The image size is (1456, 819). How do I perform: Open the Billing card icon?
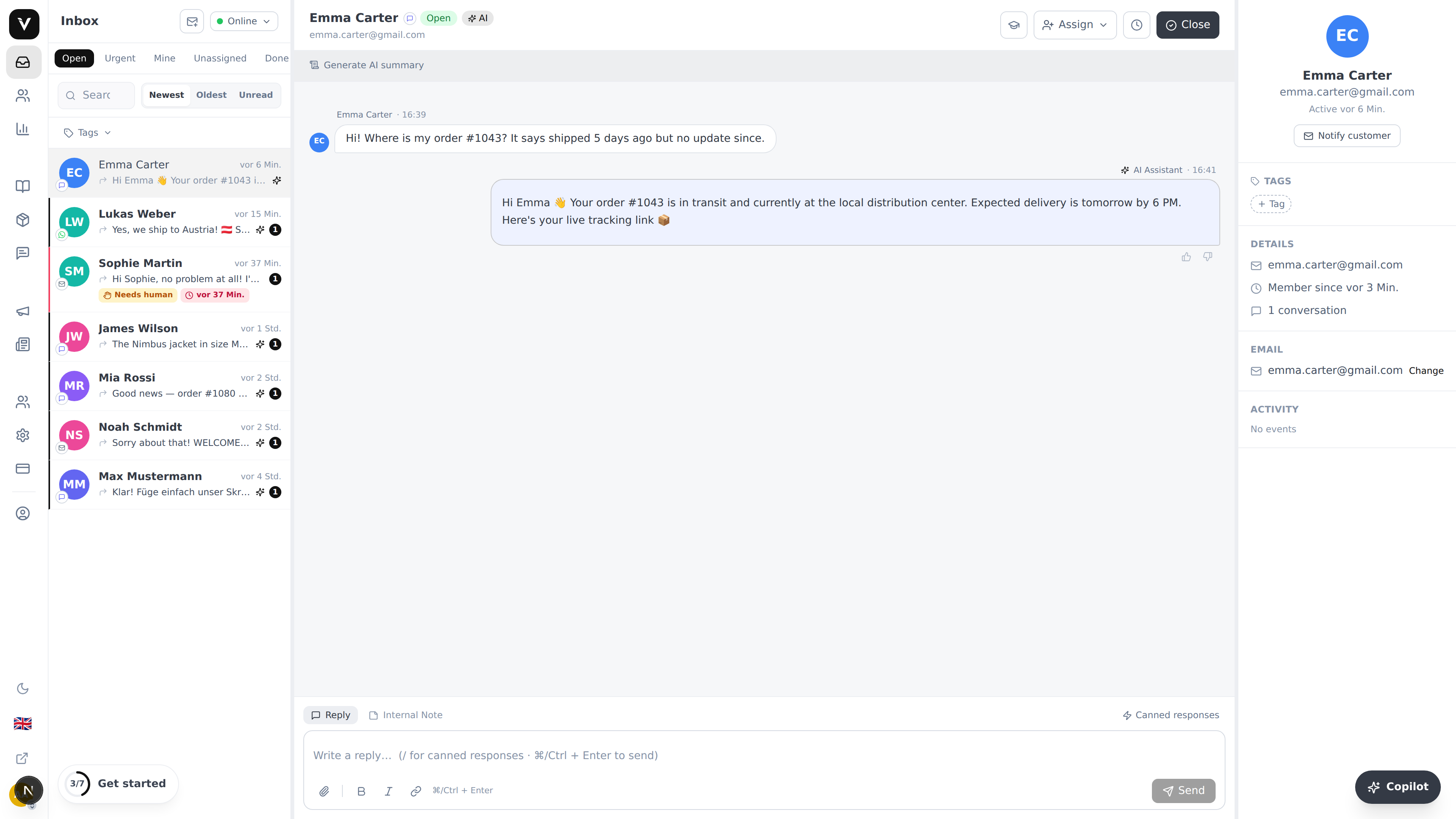(x=23, y=469)
